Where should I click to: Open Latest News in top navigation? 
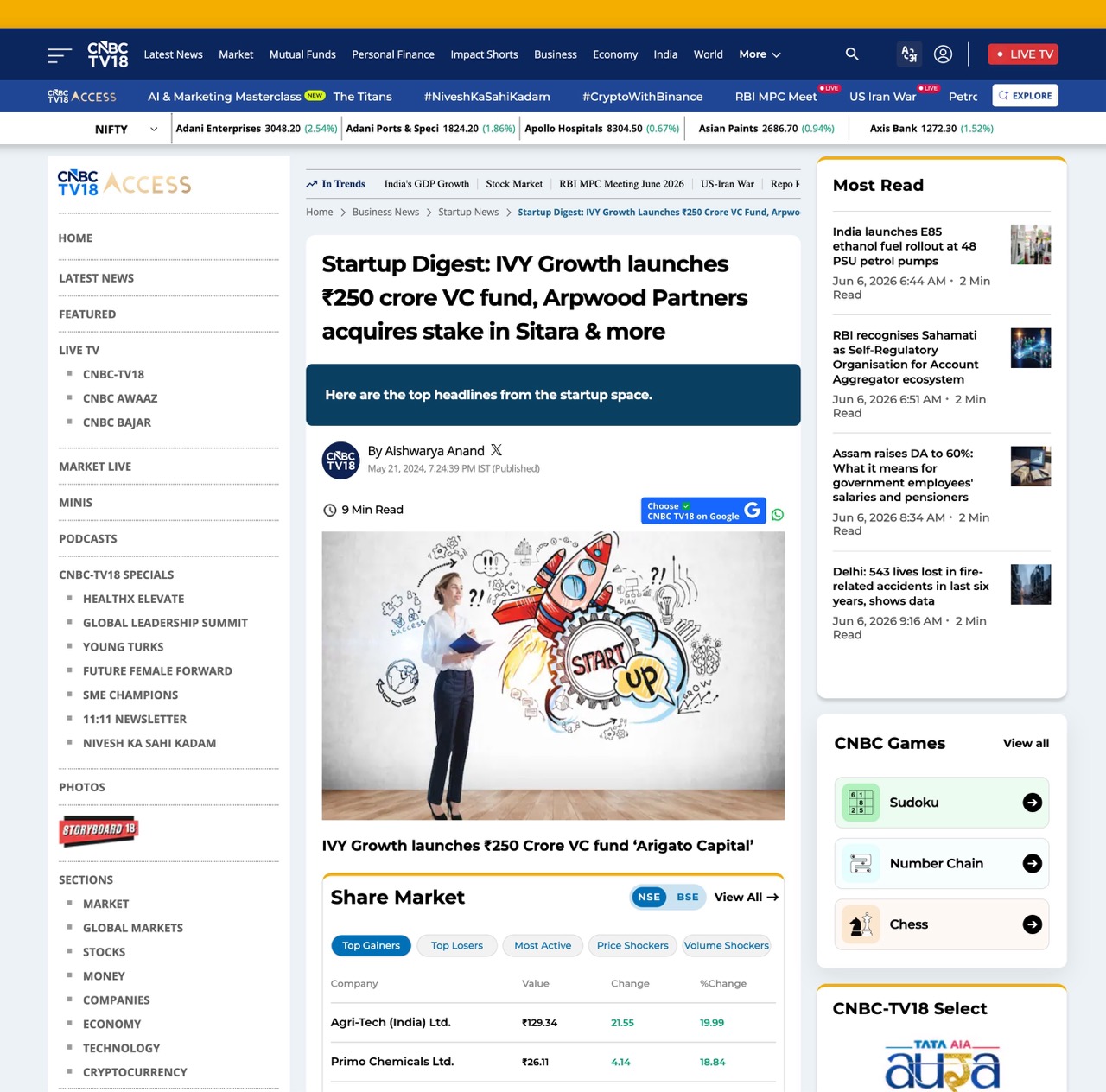[x=173, y=54]
